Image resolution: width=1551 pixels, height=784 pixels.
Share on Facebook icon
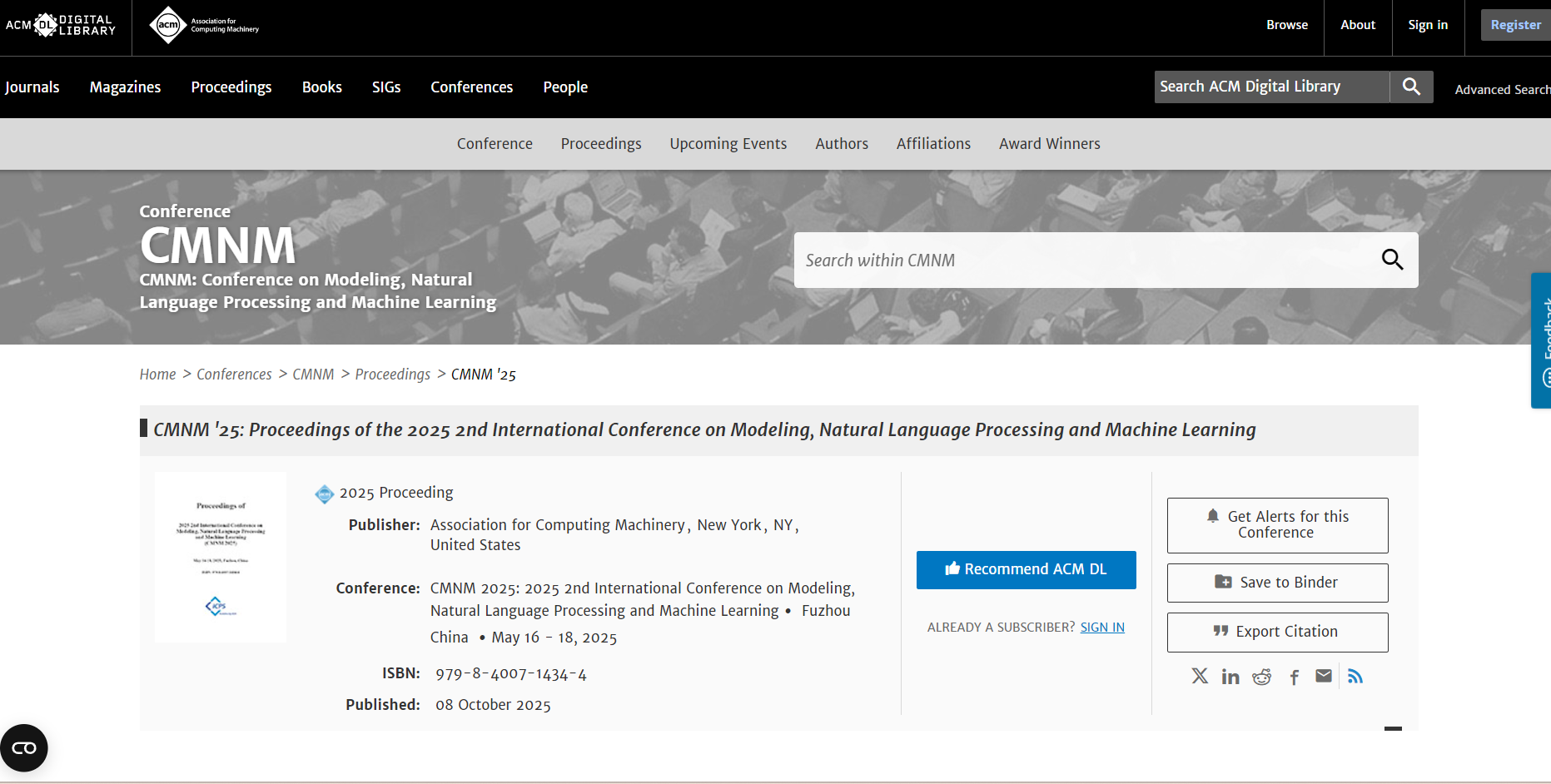(x=1294, y=677)
